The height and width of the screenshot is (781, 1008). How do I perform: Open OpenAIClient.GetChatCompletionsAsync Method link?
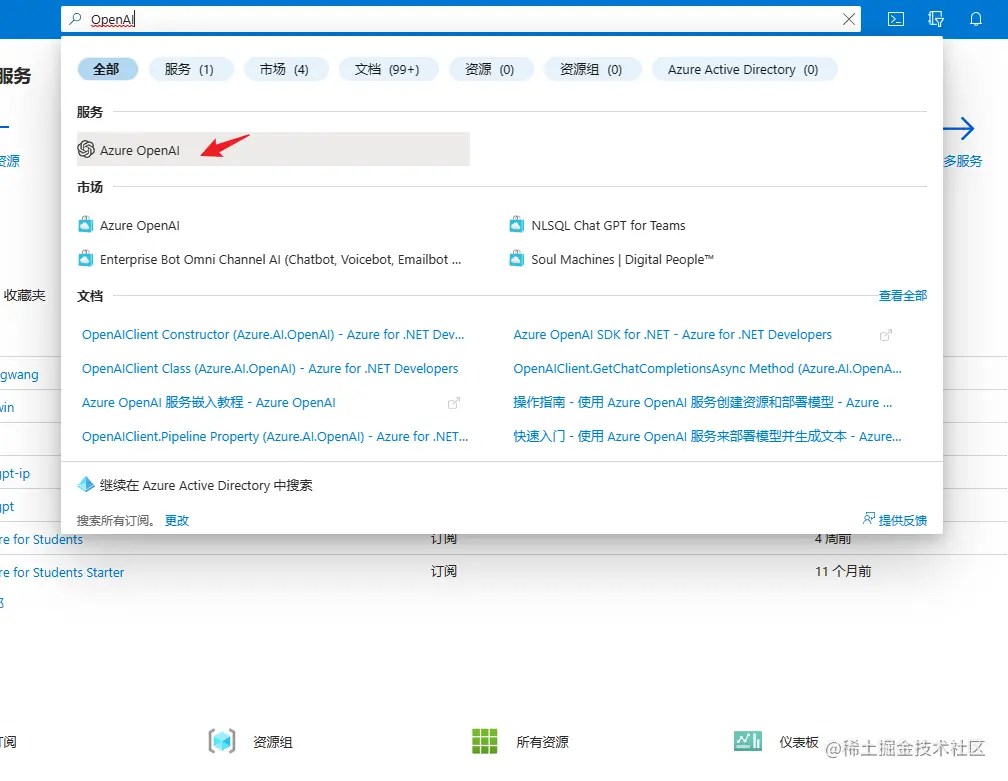tap(707, 369)
